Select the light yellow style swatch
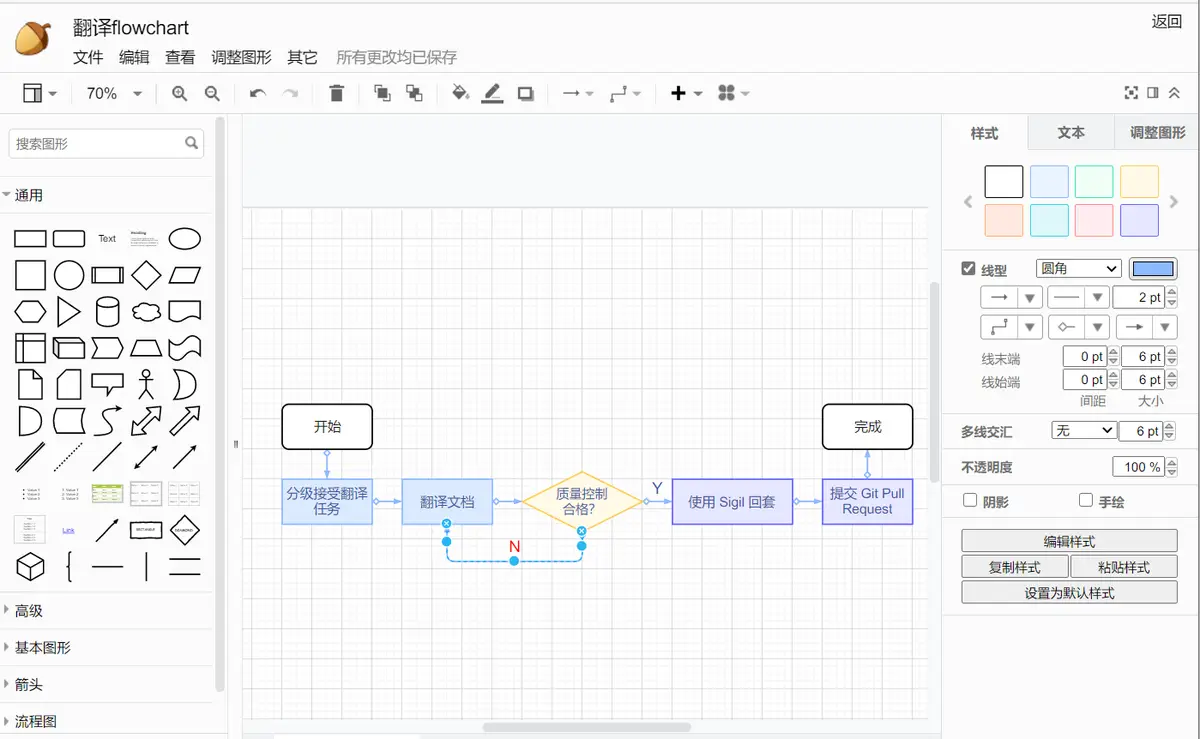 coord(1139,182)
